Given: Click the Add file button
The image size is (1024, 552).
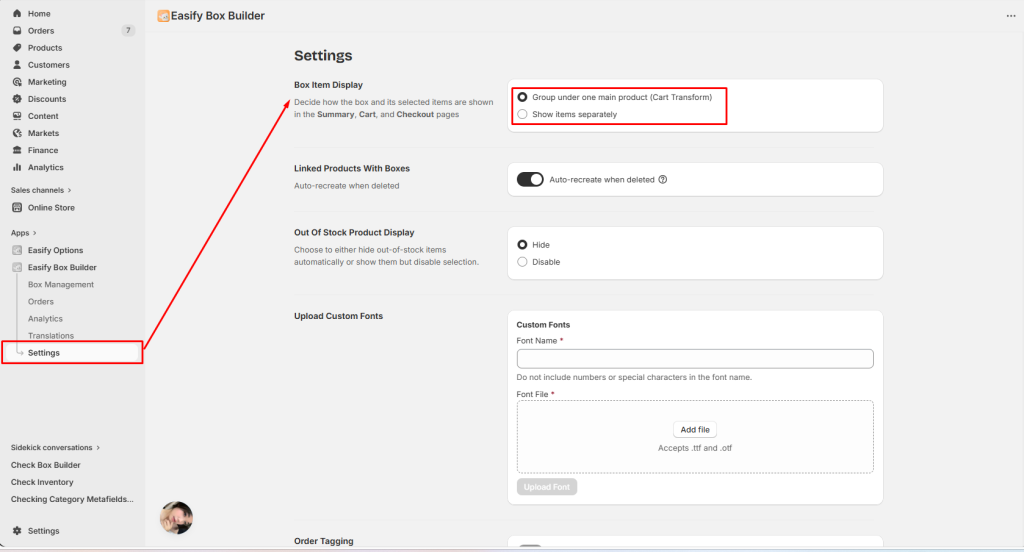Looking at the screenshot, I should (x=695, y=430).
